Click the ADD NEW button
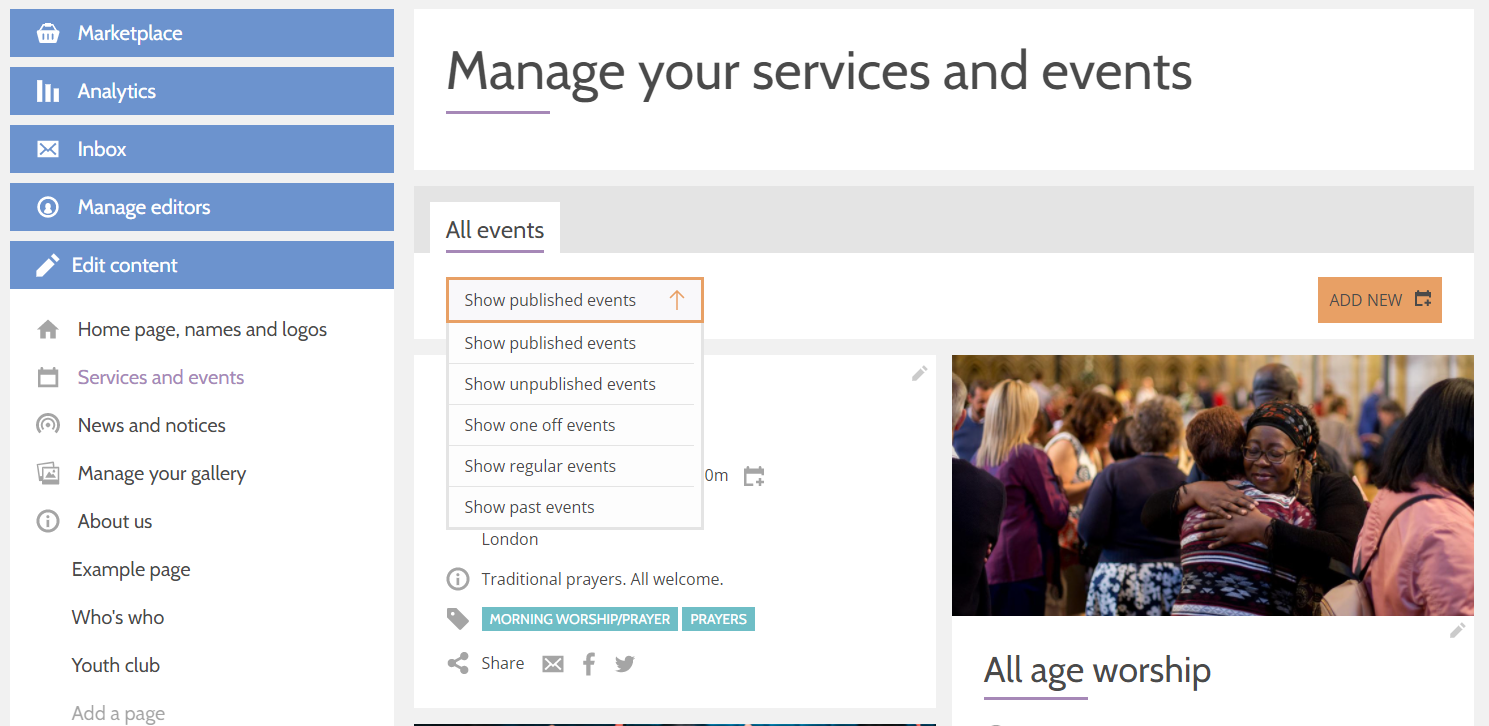The width and height of the screenshot is (1489, 726). point(1380,300)
